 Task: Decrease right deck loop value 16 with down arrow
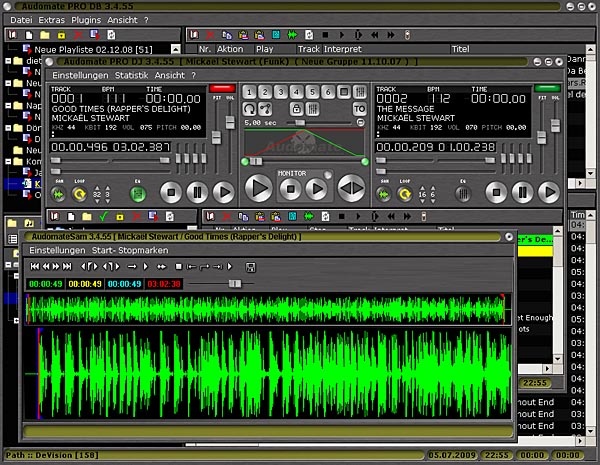click(x=422, y=201)
